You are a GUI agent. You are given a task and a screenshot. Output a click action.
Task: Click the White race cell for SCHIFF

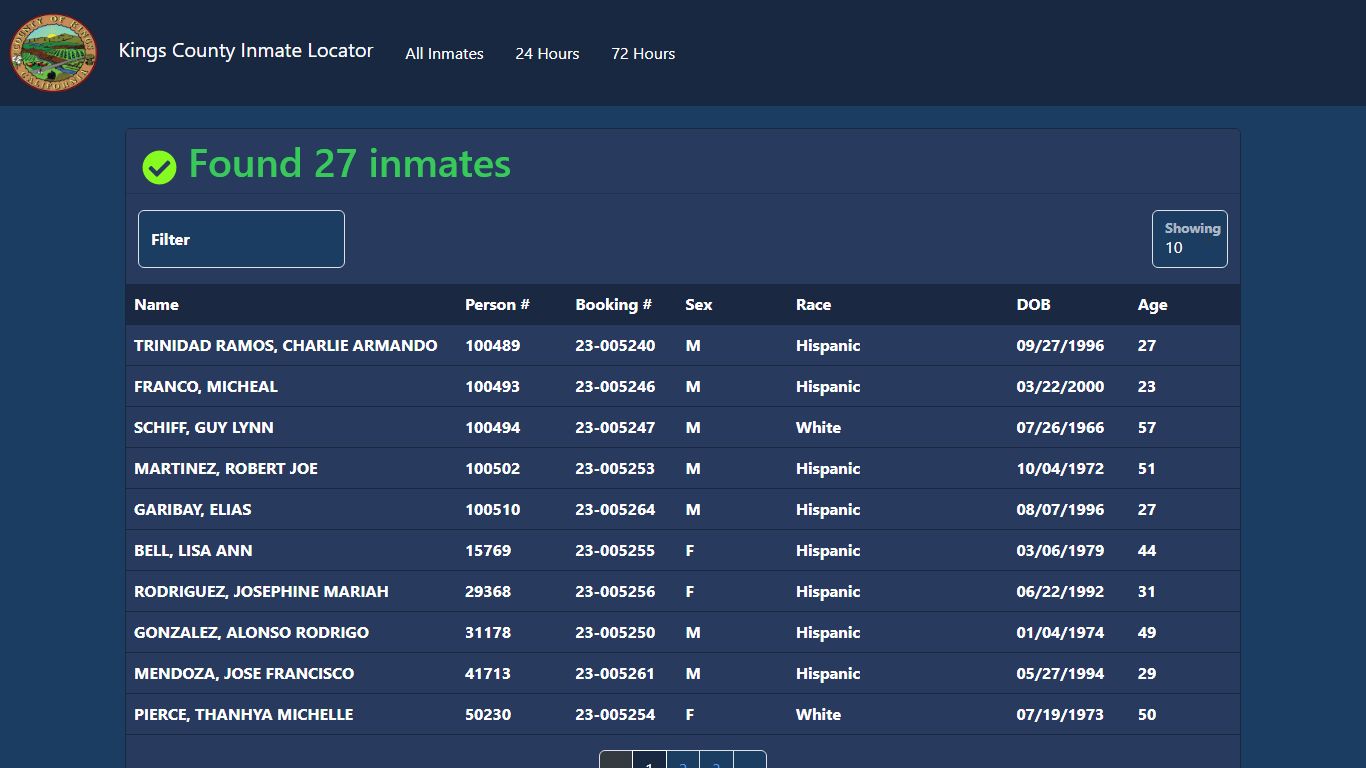click(818, 428)
